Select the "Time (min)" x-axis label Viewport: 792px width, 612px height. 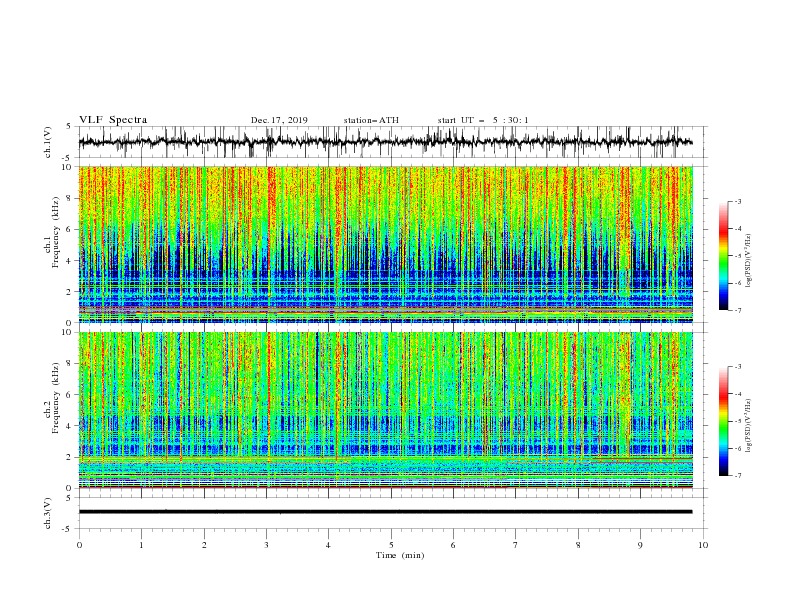400,555
